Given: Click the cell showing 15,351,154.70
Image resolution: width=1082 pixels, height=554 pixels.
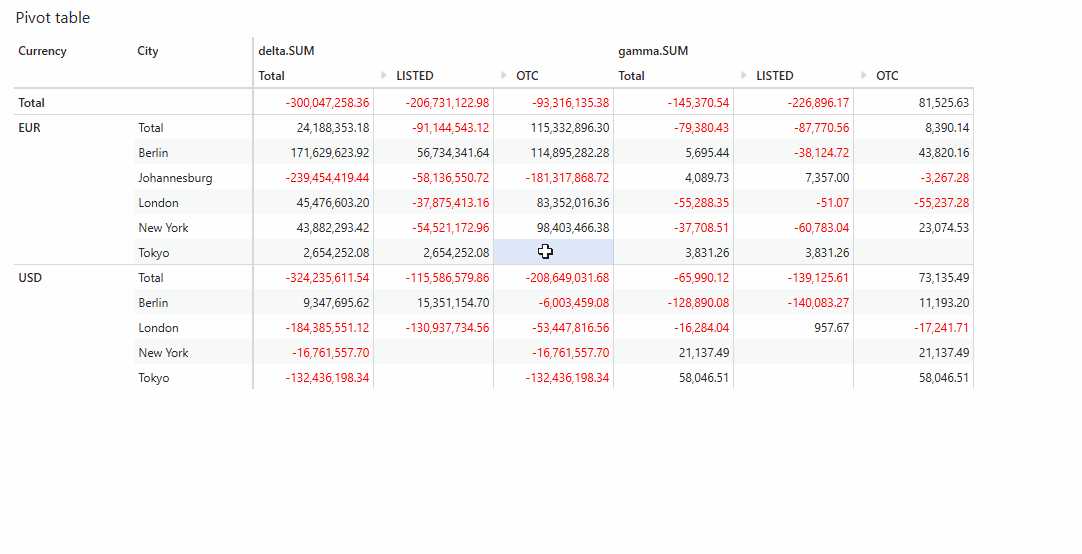Looking at the screenshot, I should (x=433, y=302).
